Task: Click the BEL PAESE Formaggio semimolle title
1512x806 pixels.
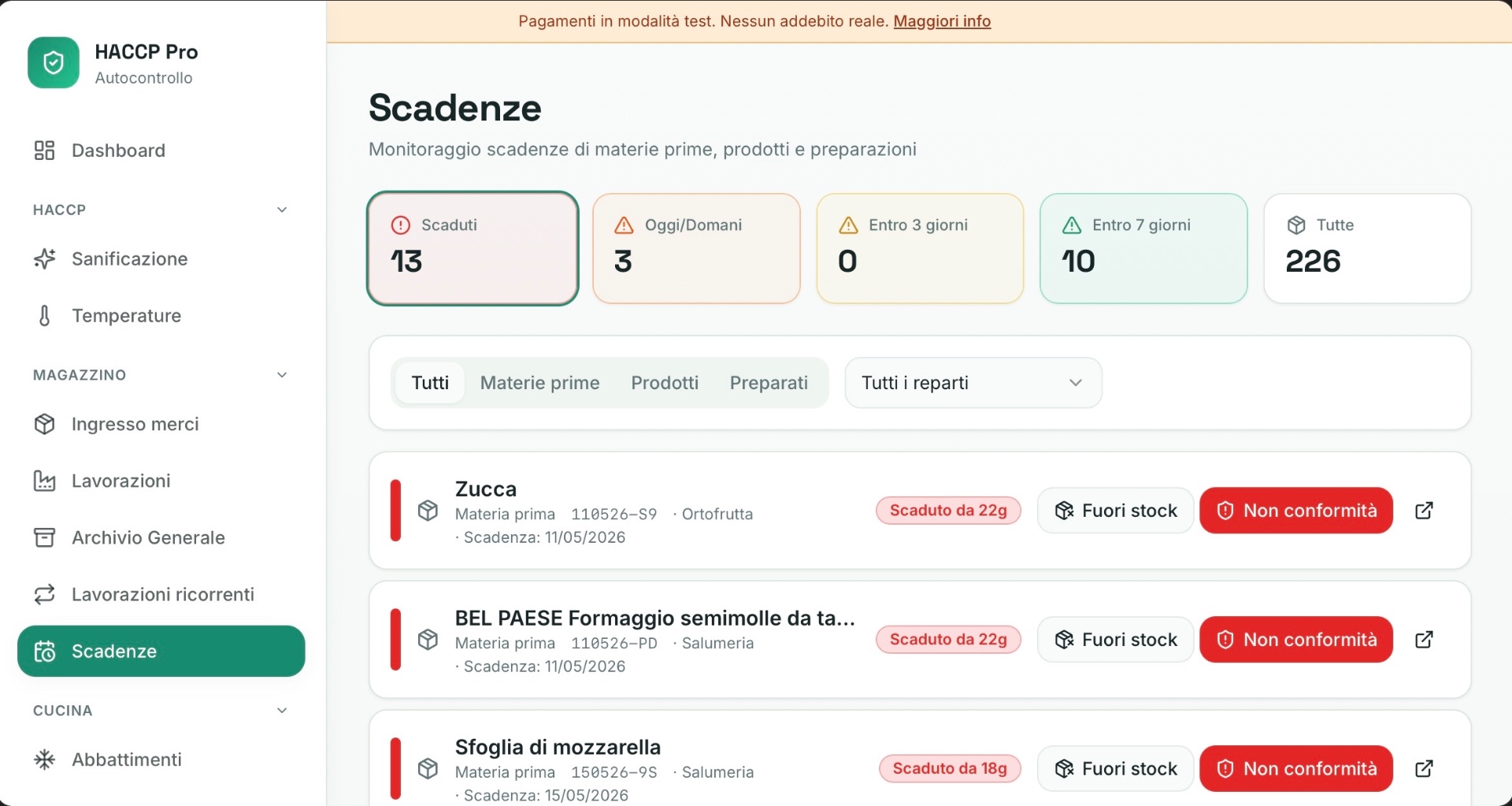Action: click(x=655, y=618)
